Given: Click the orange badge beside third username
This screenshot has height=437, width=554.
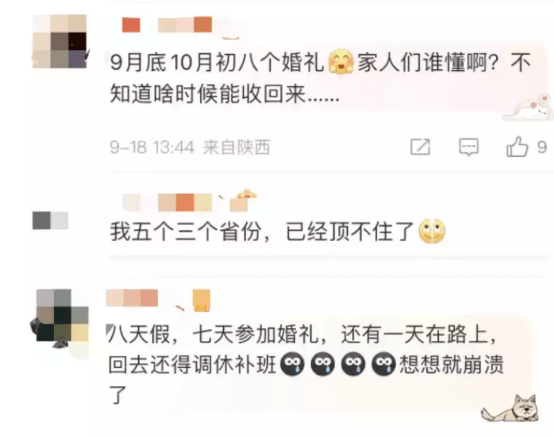Looking at the screenshot, I should [201, 300].
